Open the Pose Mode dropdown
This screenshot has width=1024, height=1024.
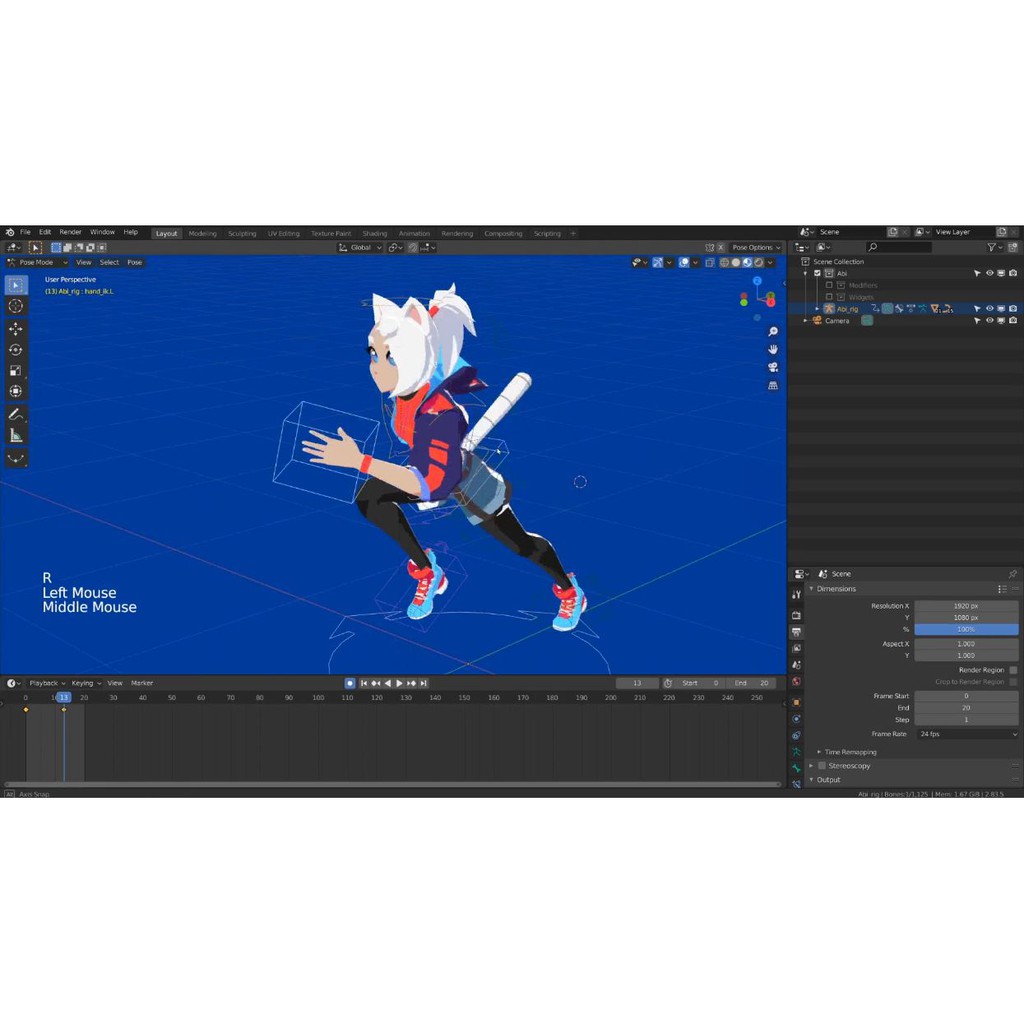(40, 263)
